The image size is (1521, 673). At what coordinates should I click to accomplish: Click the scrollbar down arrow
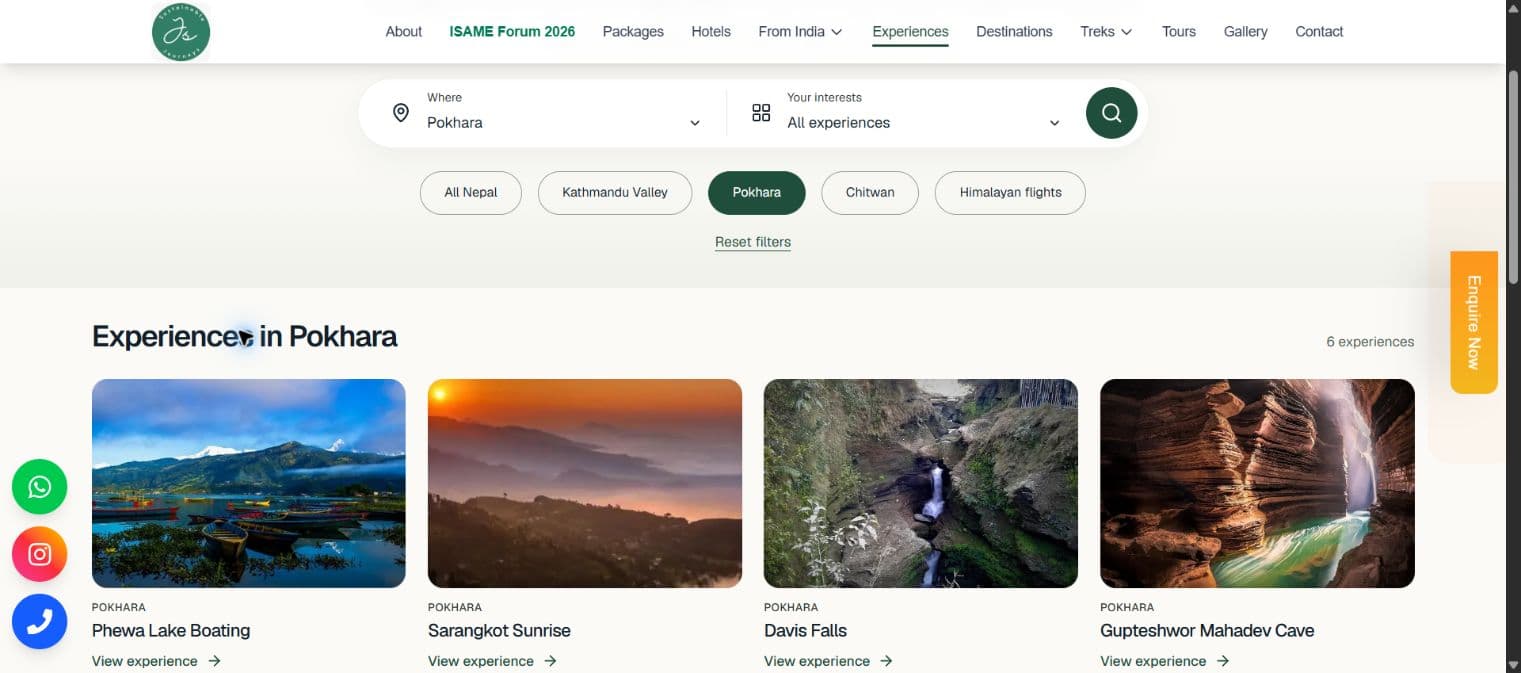(x=1513, y=664)
